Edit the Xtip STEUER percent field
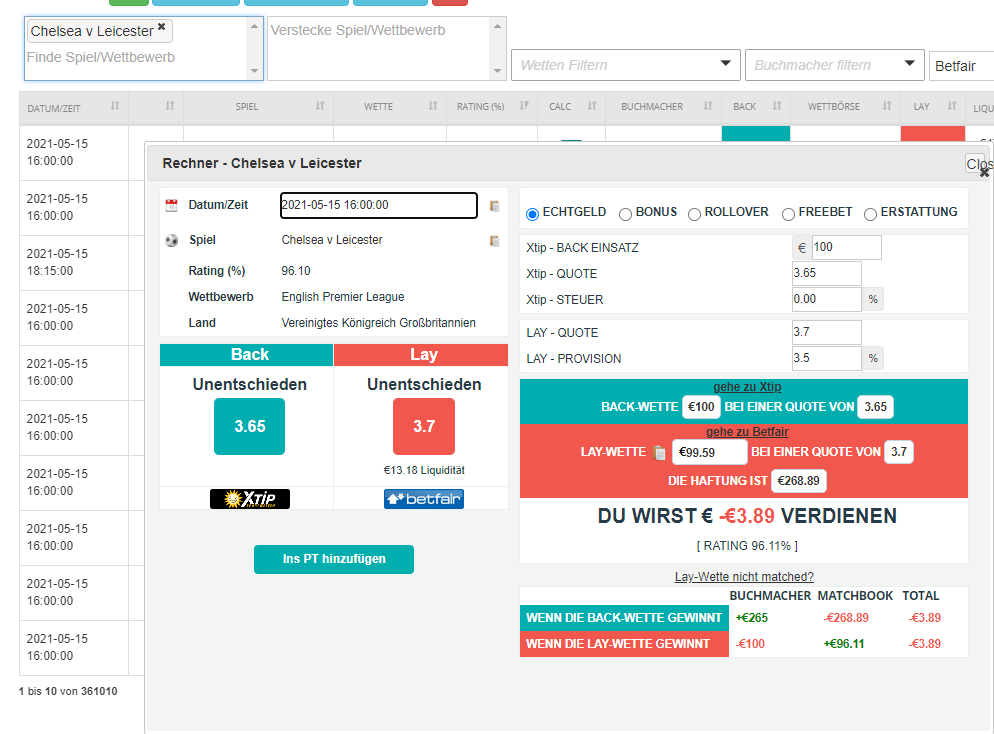 coord(827,299)
